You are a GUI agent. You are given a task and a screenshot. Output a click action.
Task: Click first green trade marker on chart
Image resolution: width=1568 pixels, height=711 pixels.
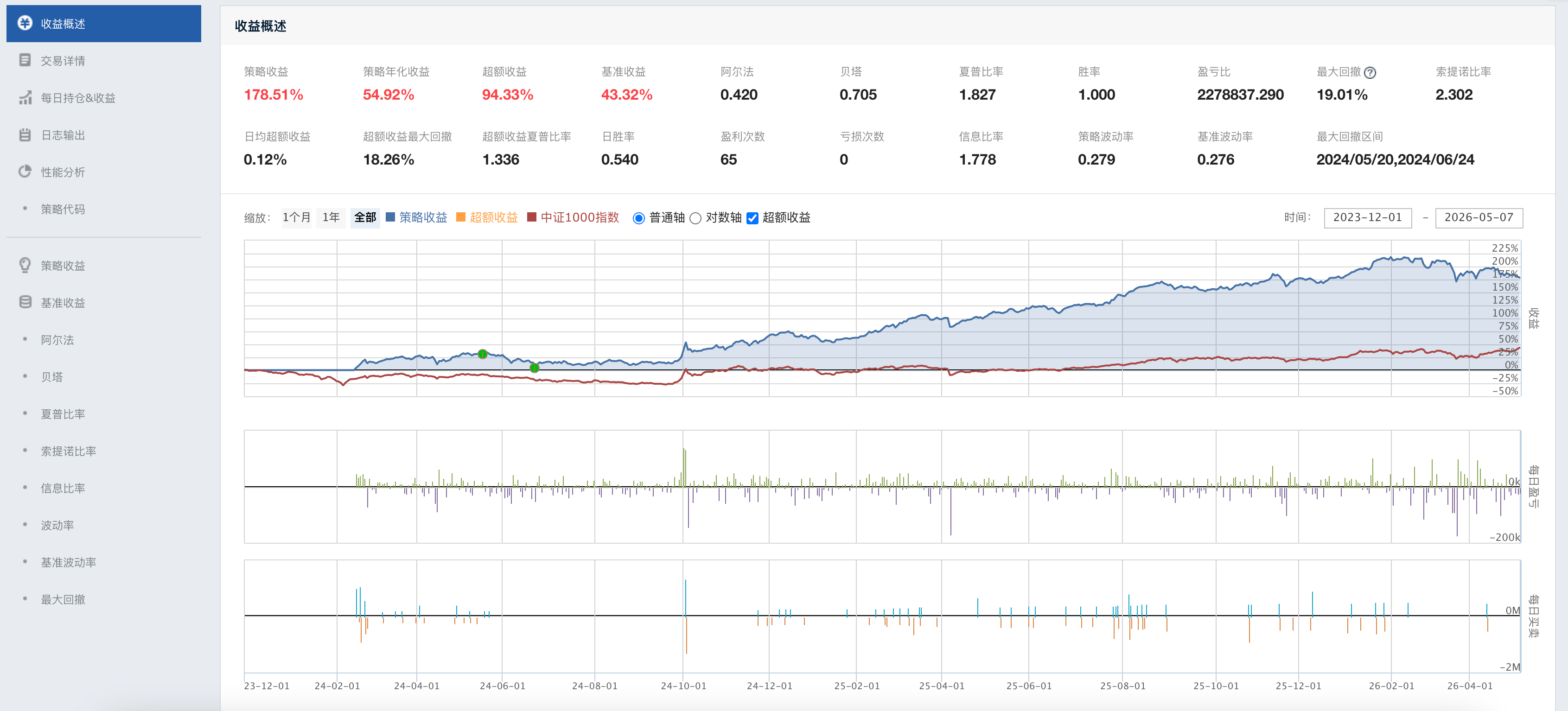pos(482,354)
